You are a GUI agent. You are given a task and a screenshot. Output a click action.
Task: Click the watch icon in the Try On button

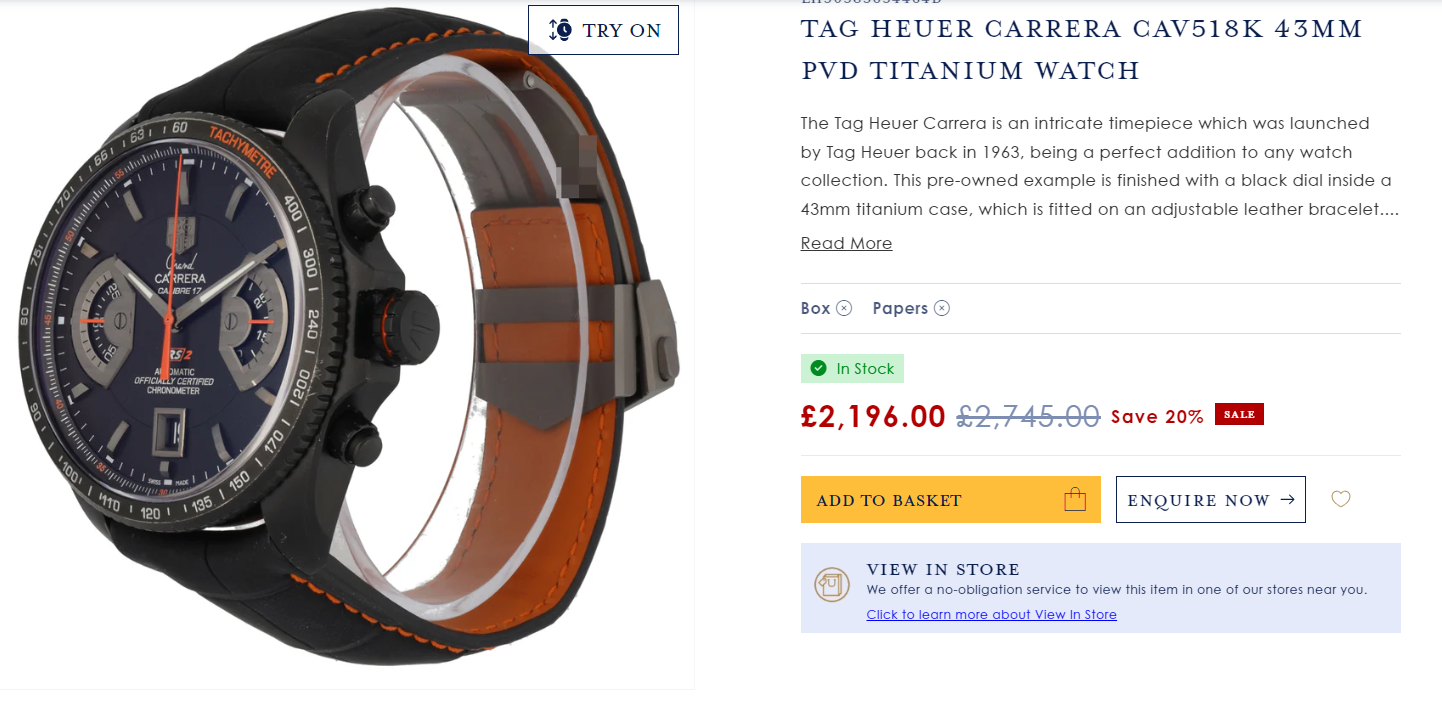(x=561, y=30)
